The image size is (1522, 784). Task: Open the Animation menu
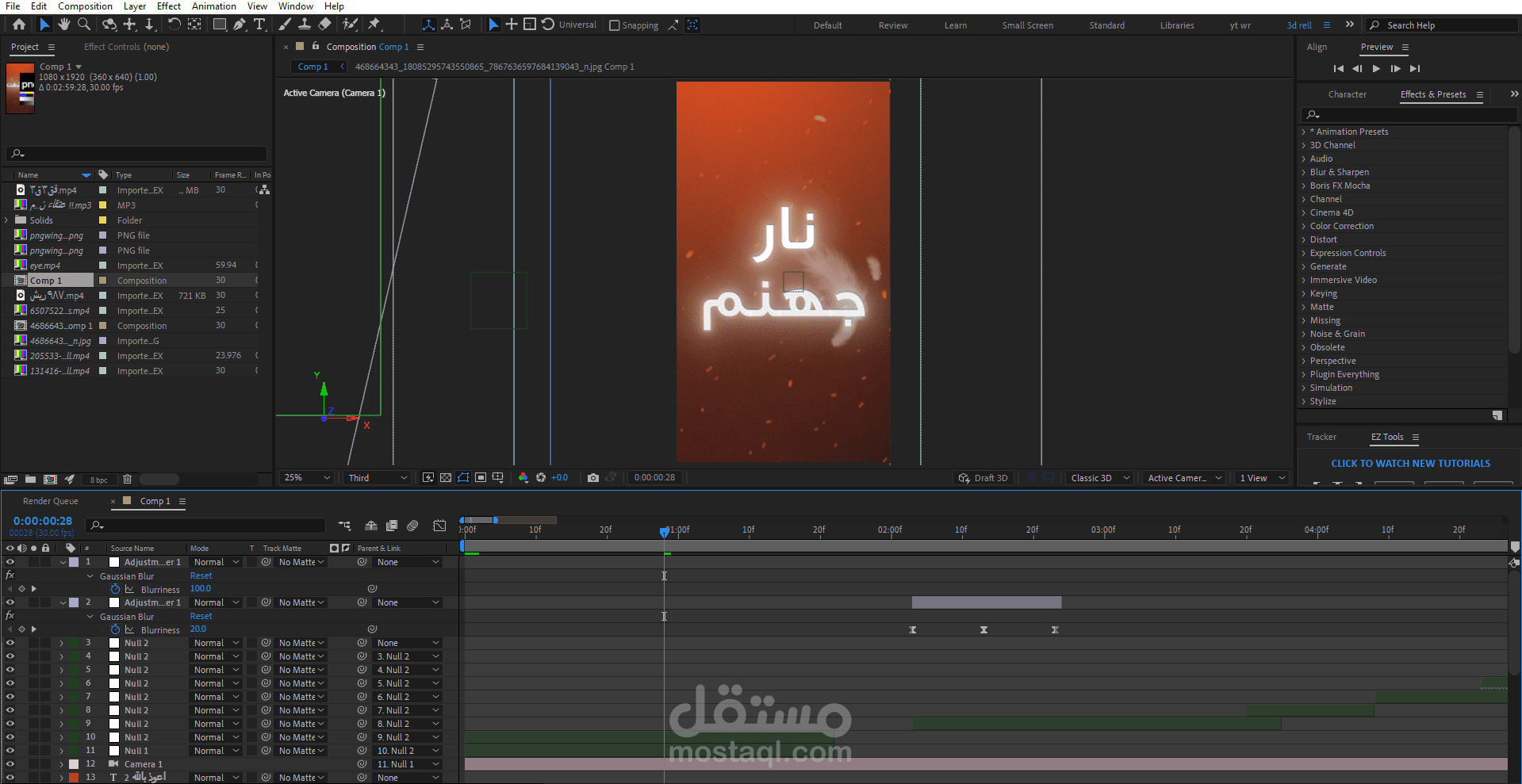(214, 6)
